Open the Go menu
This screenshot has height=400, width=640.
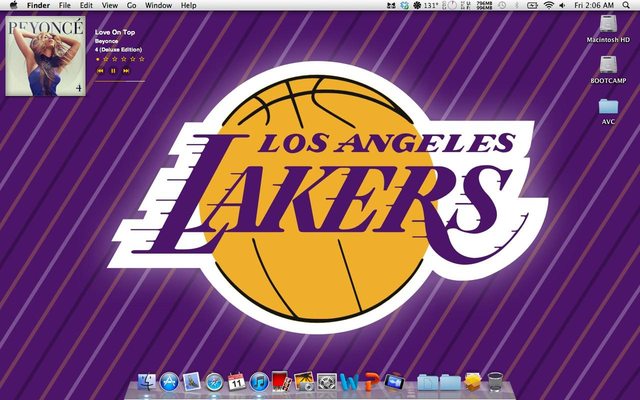click(x=131, y=5)
